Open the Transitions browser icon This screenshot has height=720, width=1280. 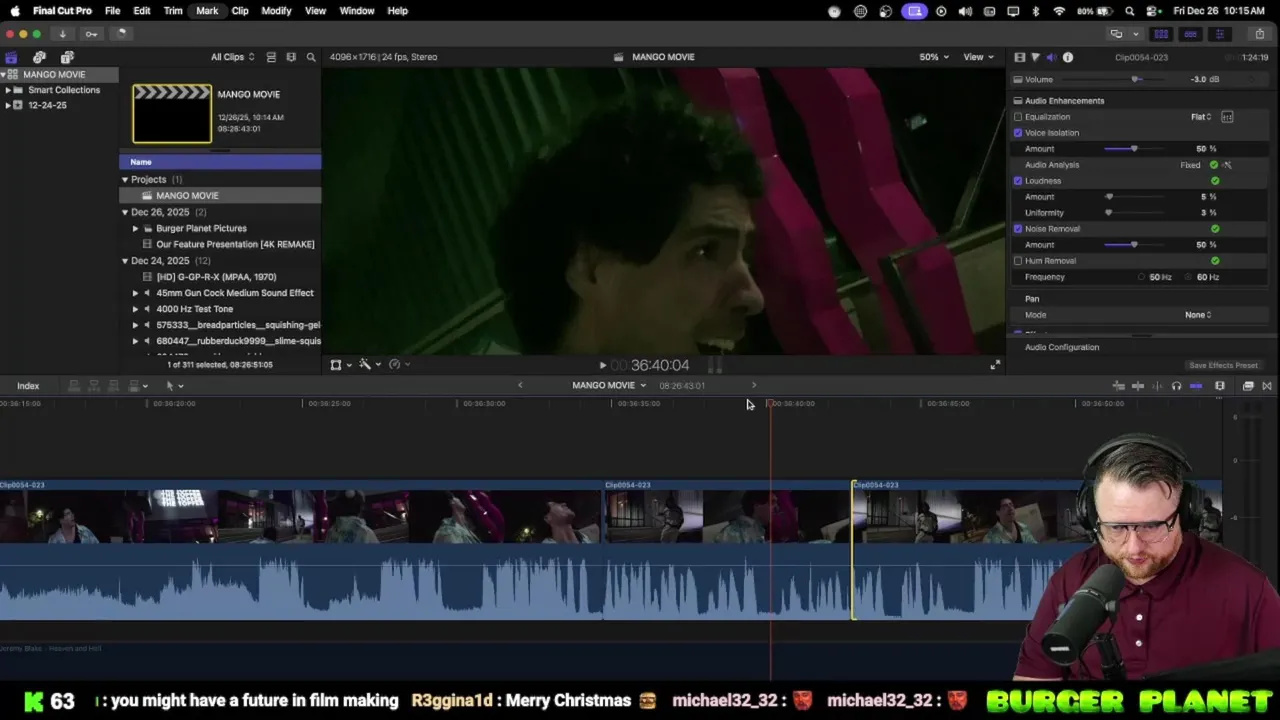point(1267,386)
